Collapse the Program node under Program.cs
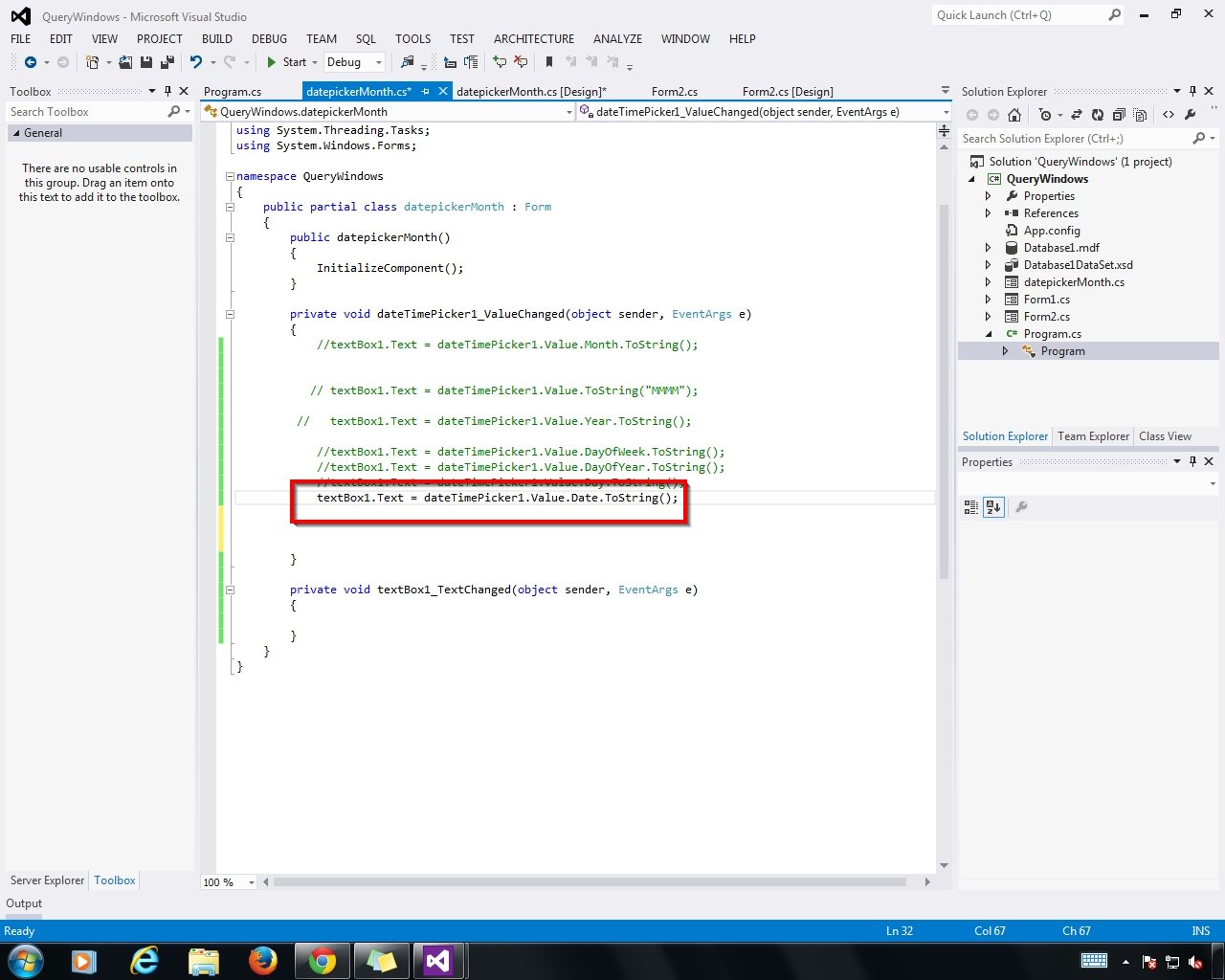 (x=1006, y=350)
